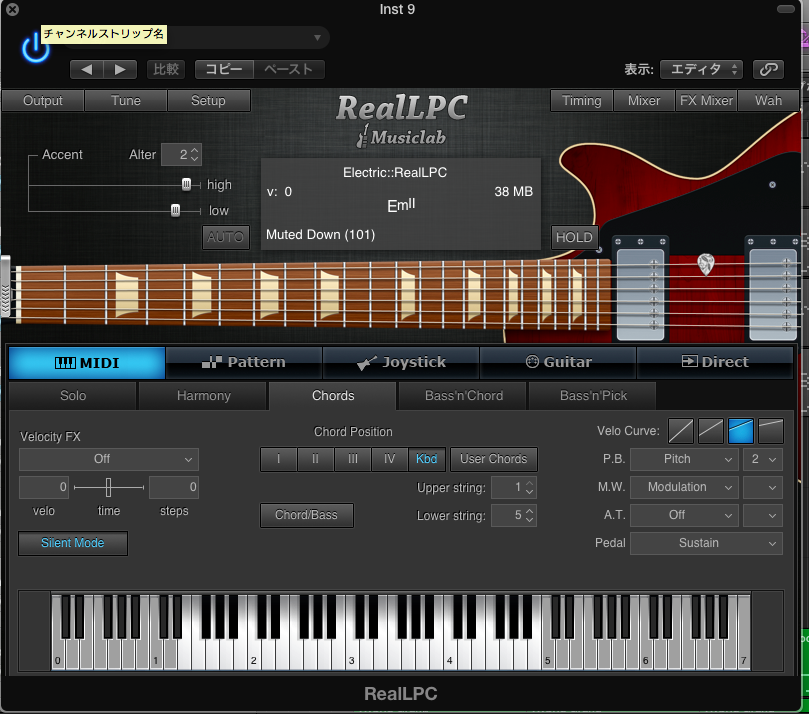Open the M.W. Modulation dropdown

(684, 487)
